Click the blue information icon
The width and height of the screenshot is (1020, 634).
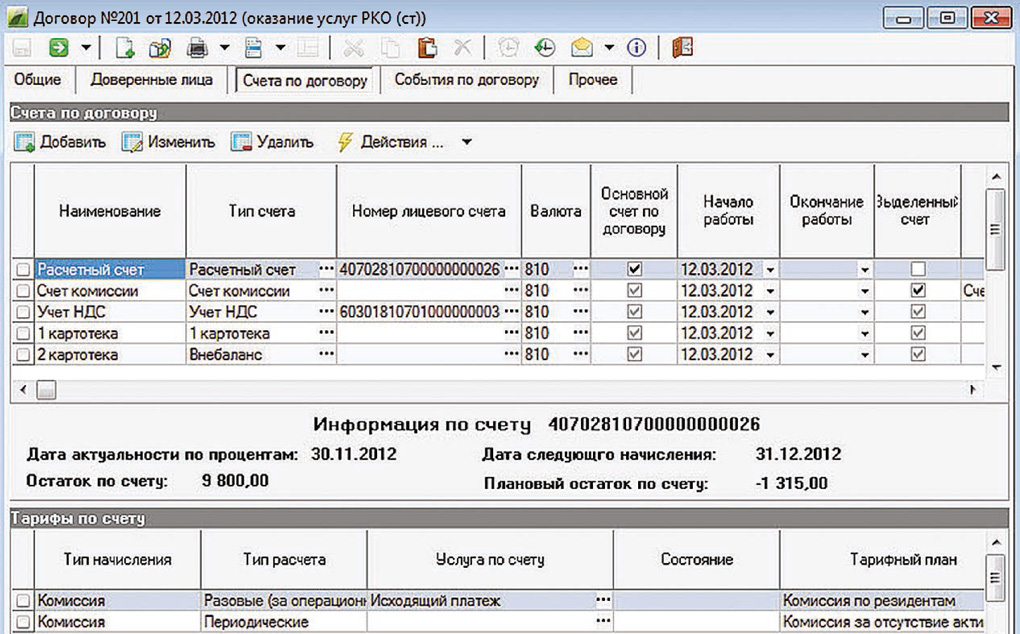click(636, 47)
